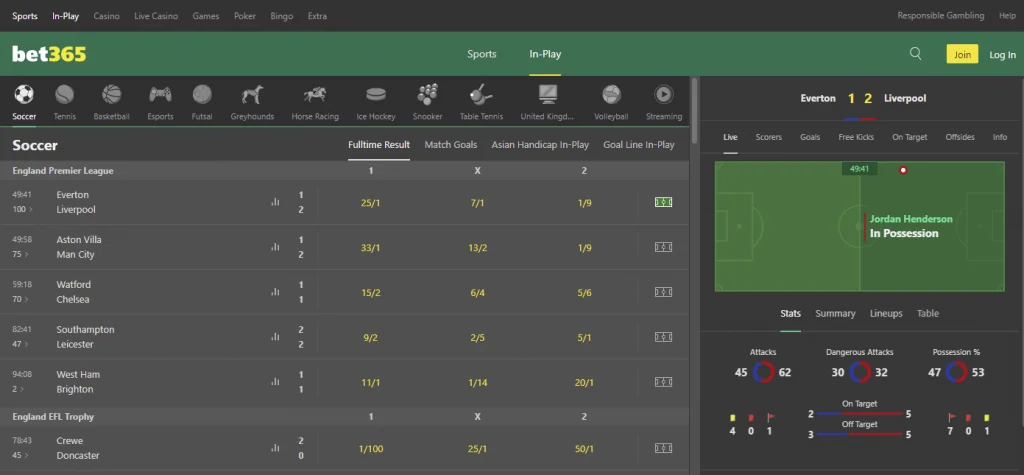Viewport: 1024px width, 475px height.
Task: Open the Responsible Gambling link
Action: click(940, 16)
